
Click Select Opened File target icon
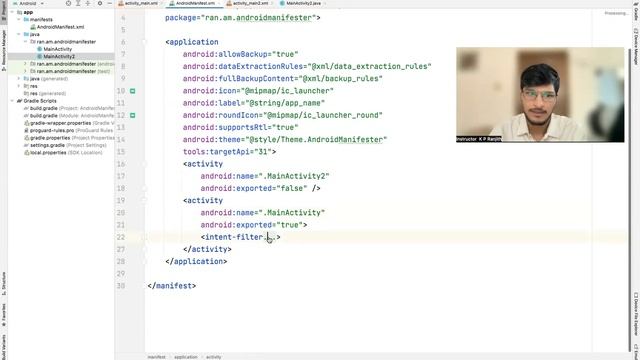coord(68,3)
